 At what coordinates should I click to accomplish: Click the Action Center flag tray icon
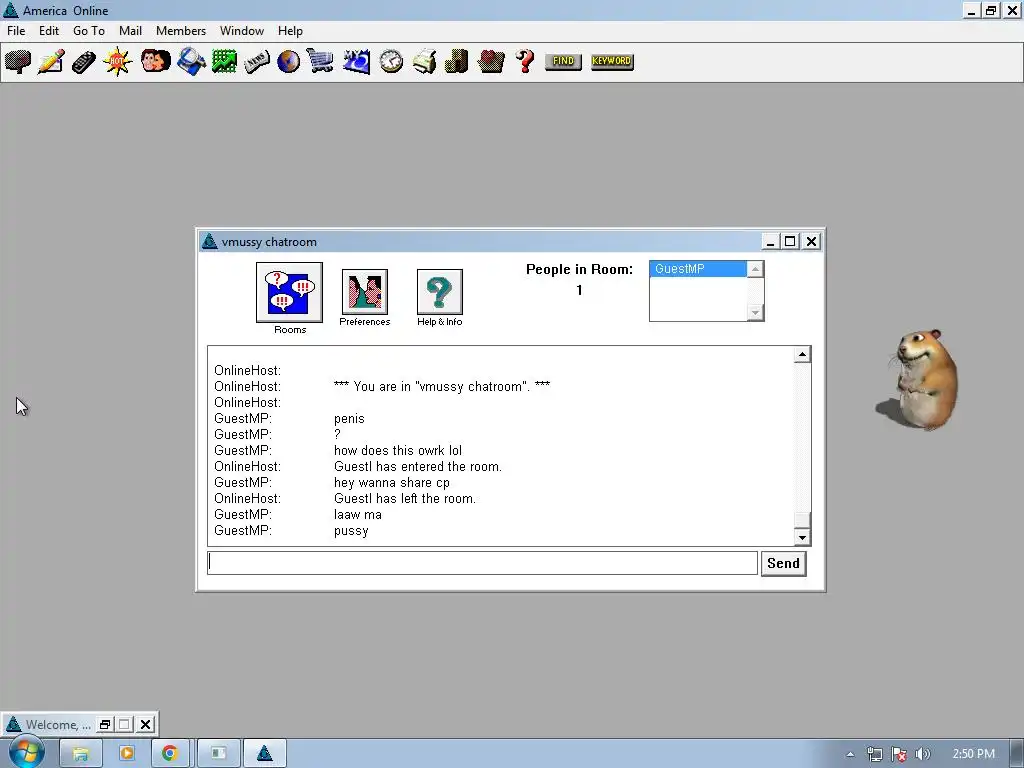899,754
